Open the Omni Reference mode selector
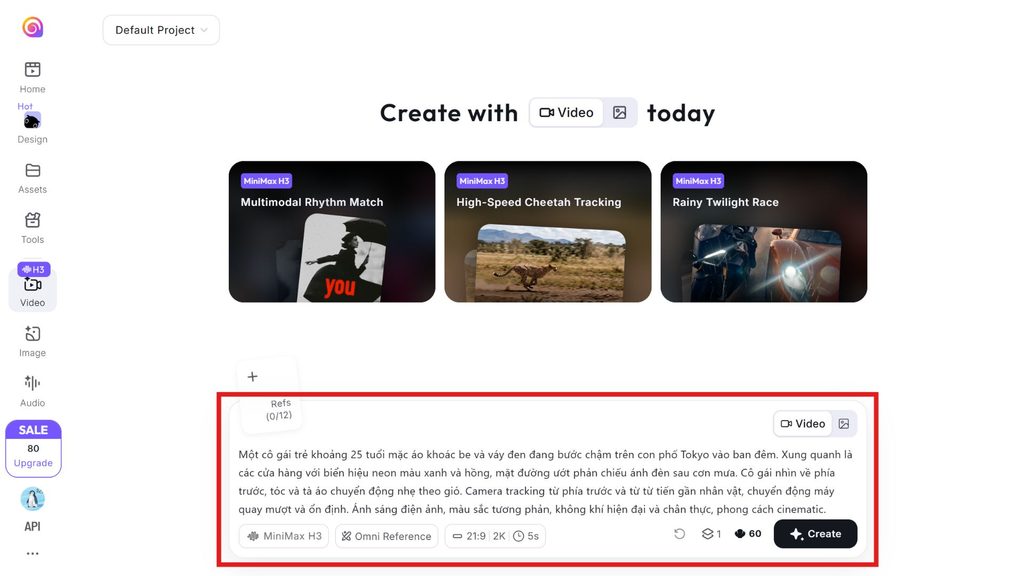1024x576 pixels. pos(387,536)
